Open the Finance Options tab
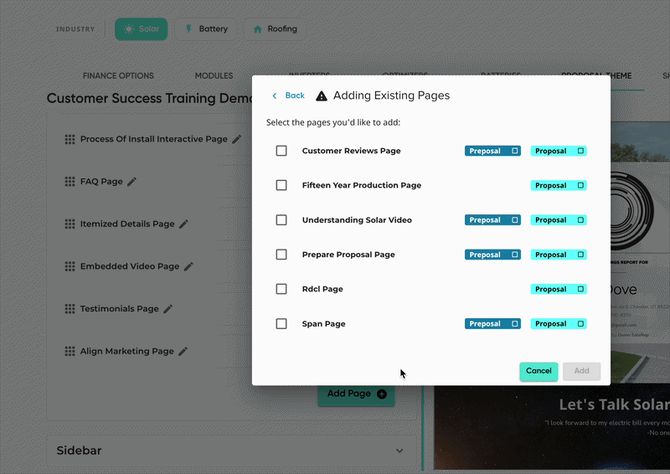670x474 pixels. [x=118, y=76]
